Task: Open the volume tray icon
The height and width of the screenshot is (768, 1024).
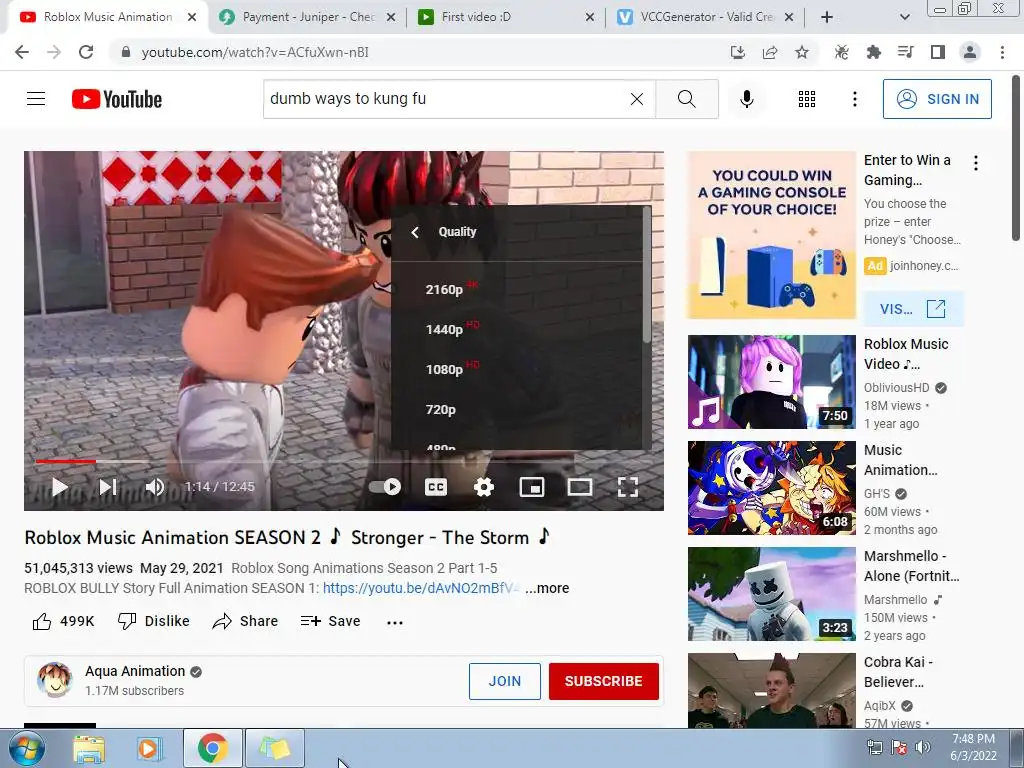Action: [923, 747]
